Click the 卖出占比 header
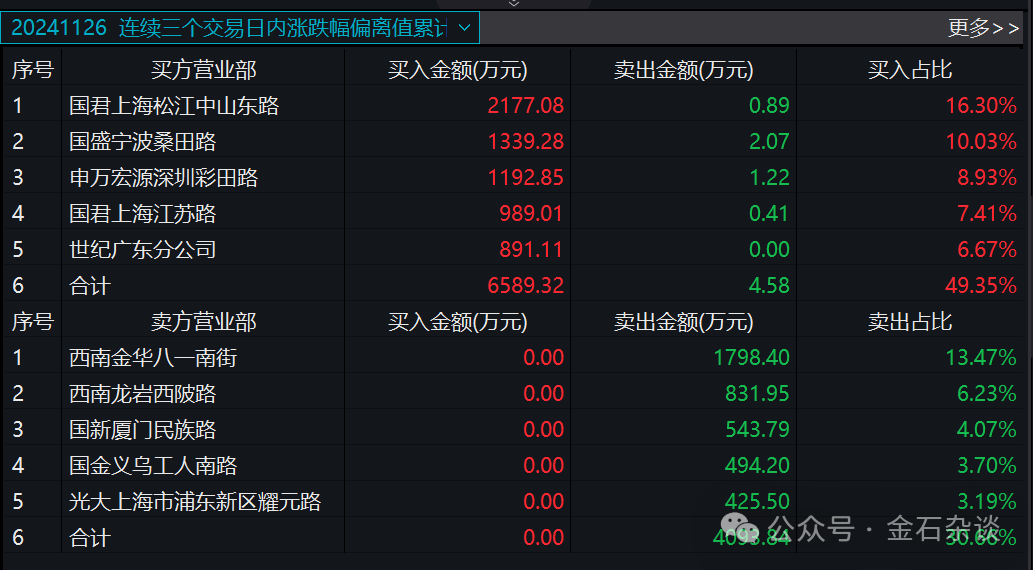Screen dimensions: 1033x570 [910, 322]
